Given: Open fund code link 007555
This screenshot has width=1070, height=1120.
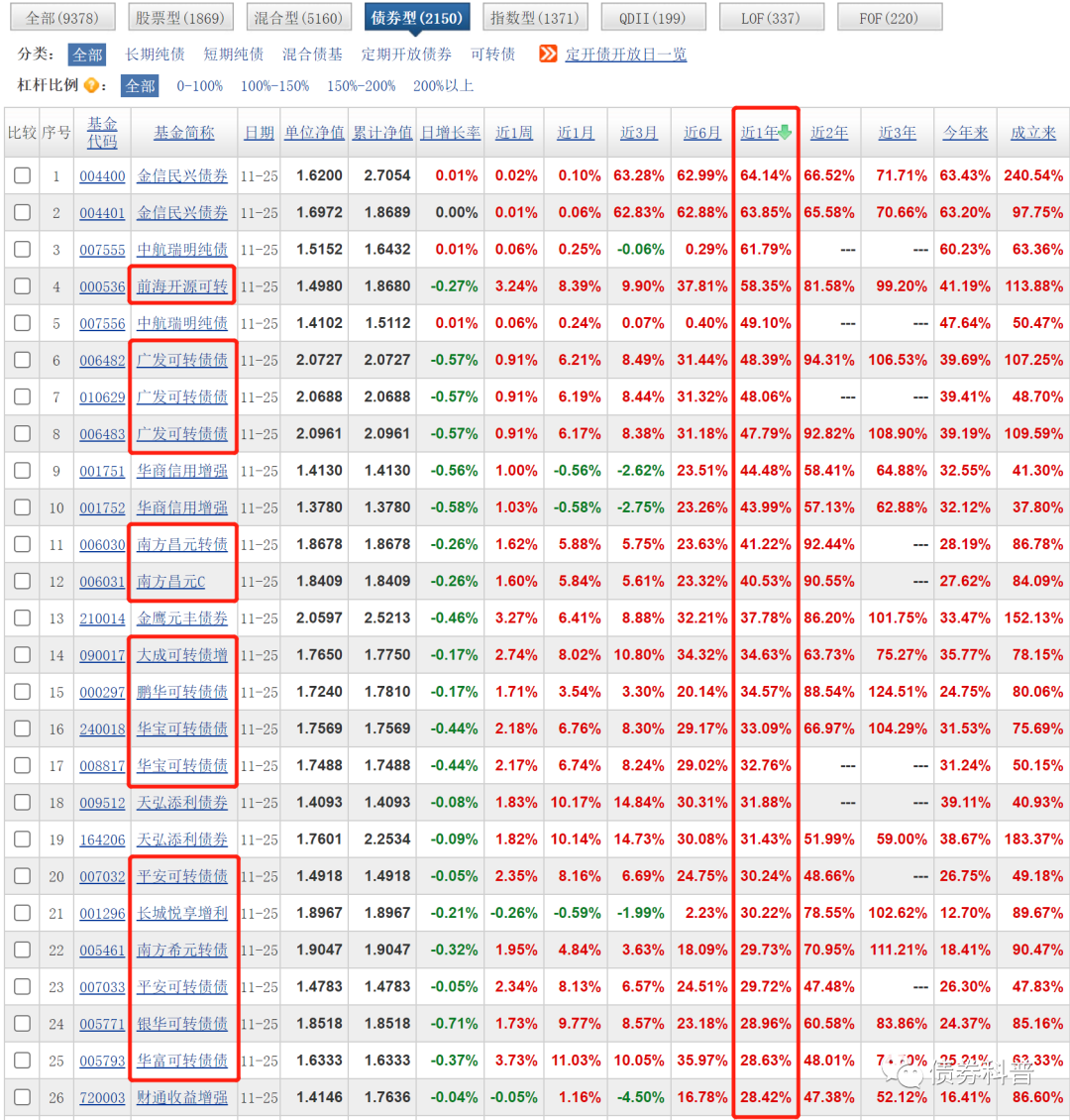Looking at the screenshot, I should click(102, 250).
